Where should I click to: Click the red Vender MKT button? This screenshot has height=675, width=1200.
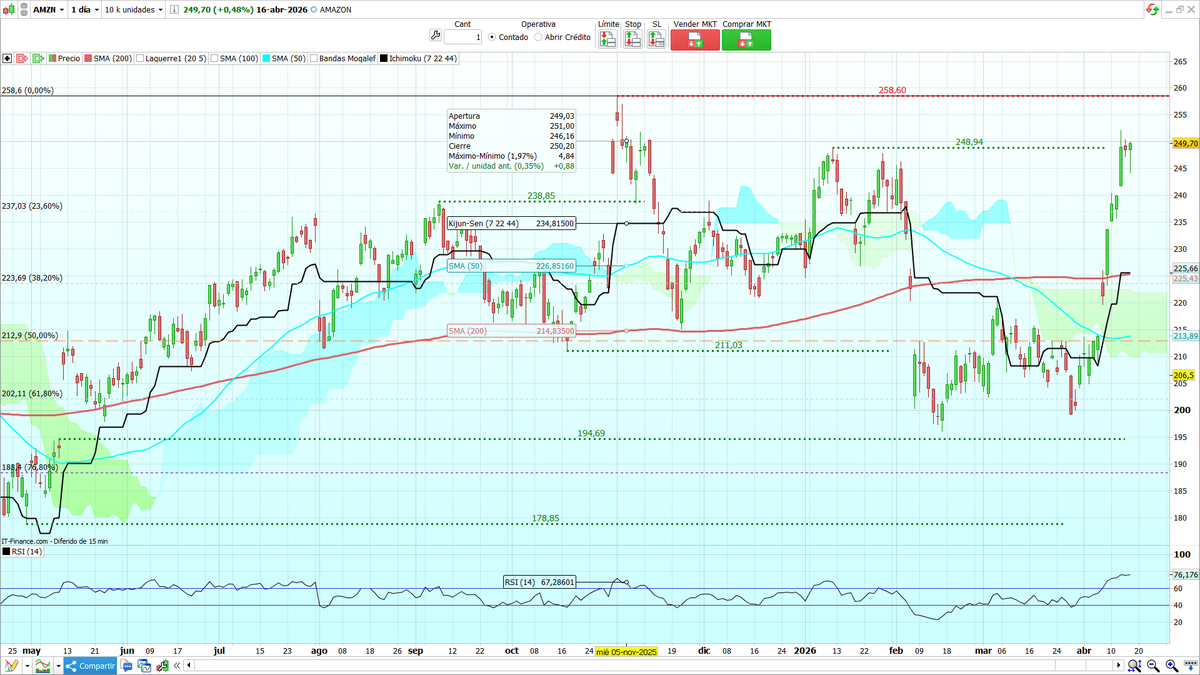point(695,40)
